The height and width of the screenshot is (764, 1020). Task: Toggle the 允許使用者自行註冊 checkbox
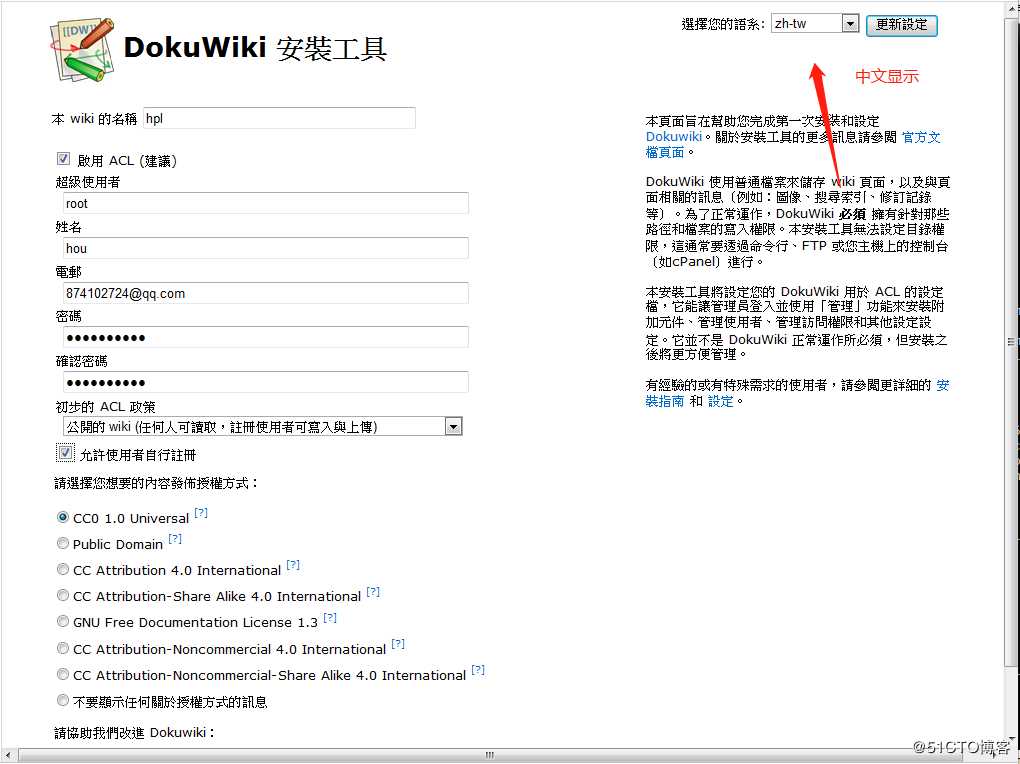[x=65, y=453]
